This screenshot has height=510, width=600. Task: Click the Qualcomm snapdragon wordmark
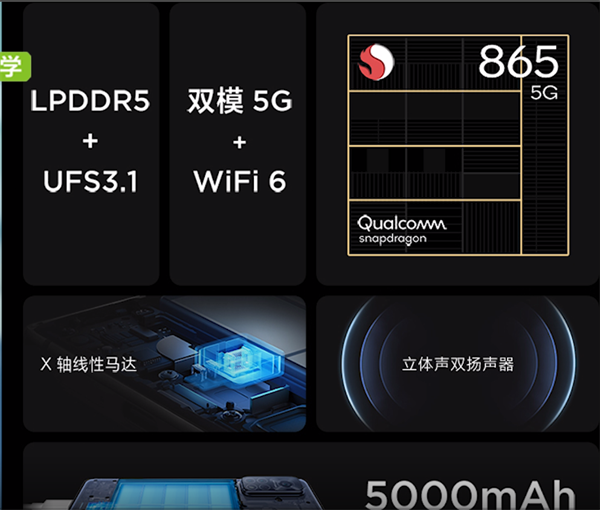401,229
